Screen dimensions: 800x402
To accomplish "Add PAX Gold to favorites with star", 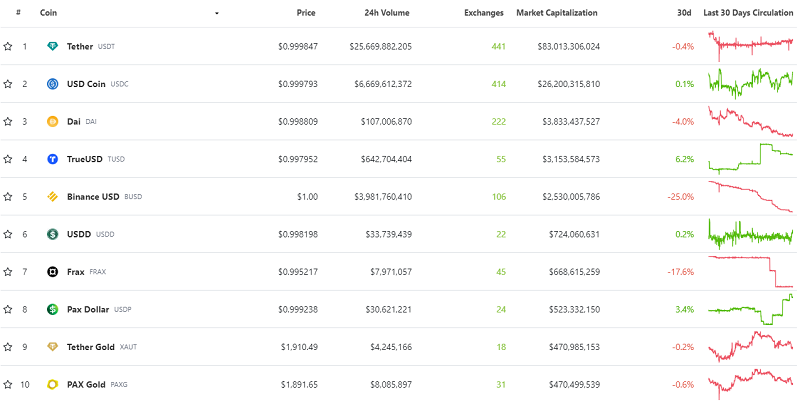I will coord(8,384).
